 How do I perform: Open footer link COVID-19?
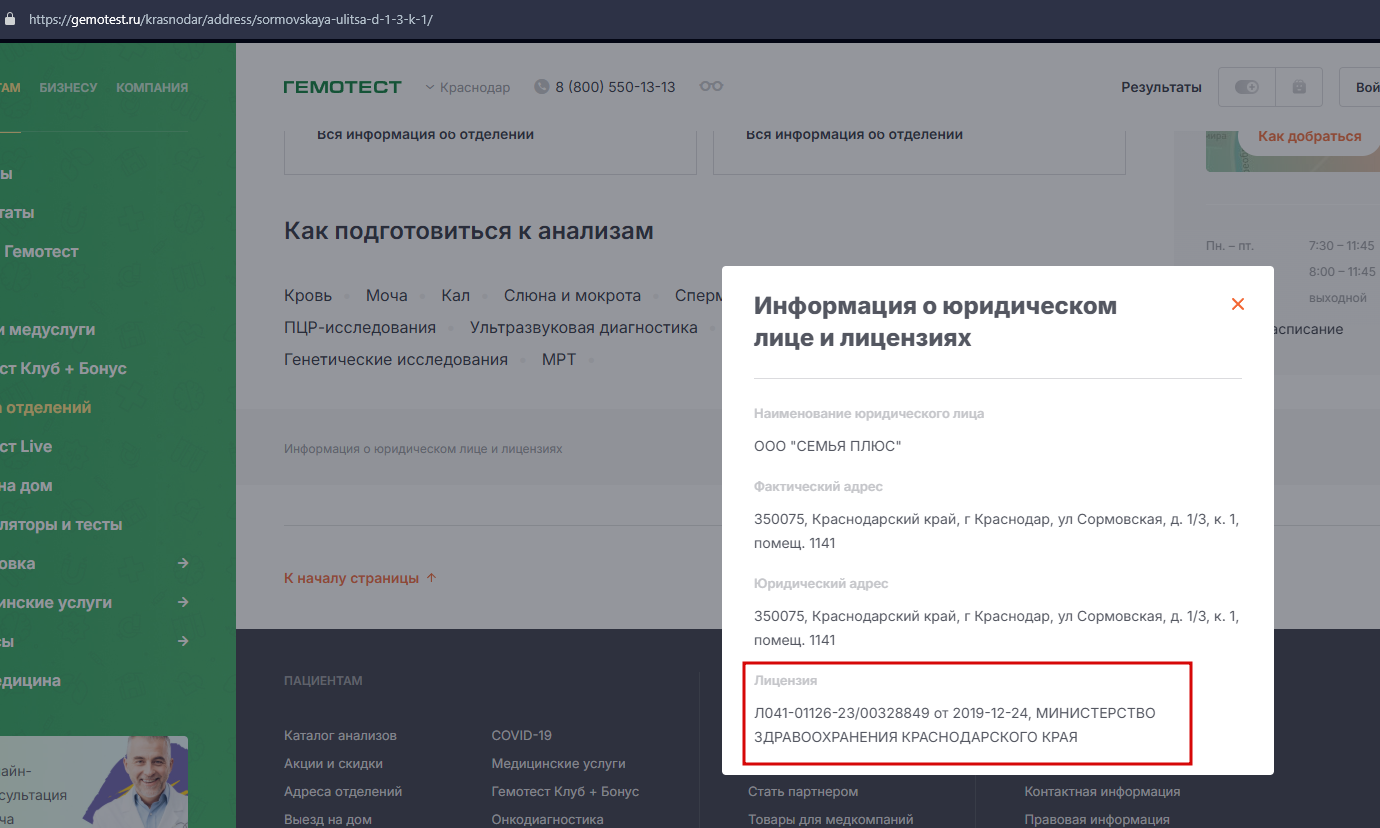[521, 735]
